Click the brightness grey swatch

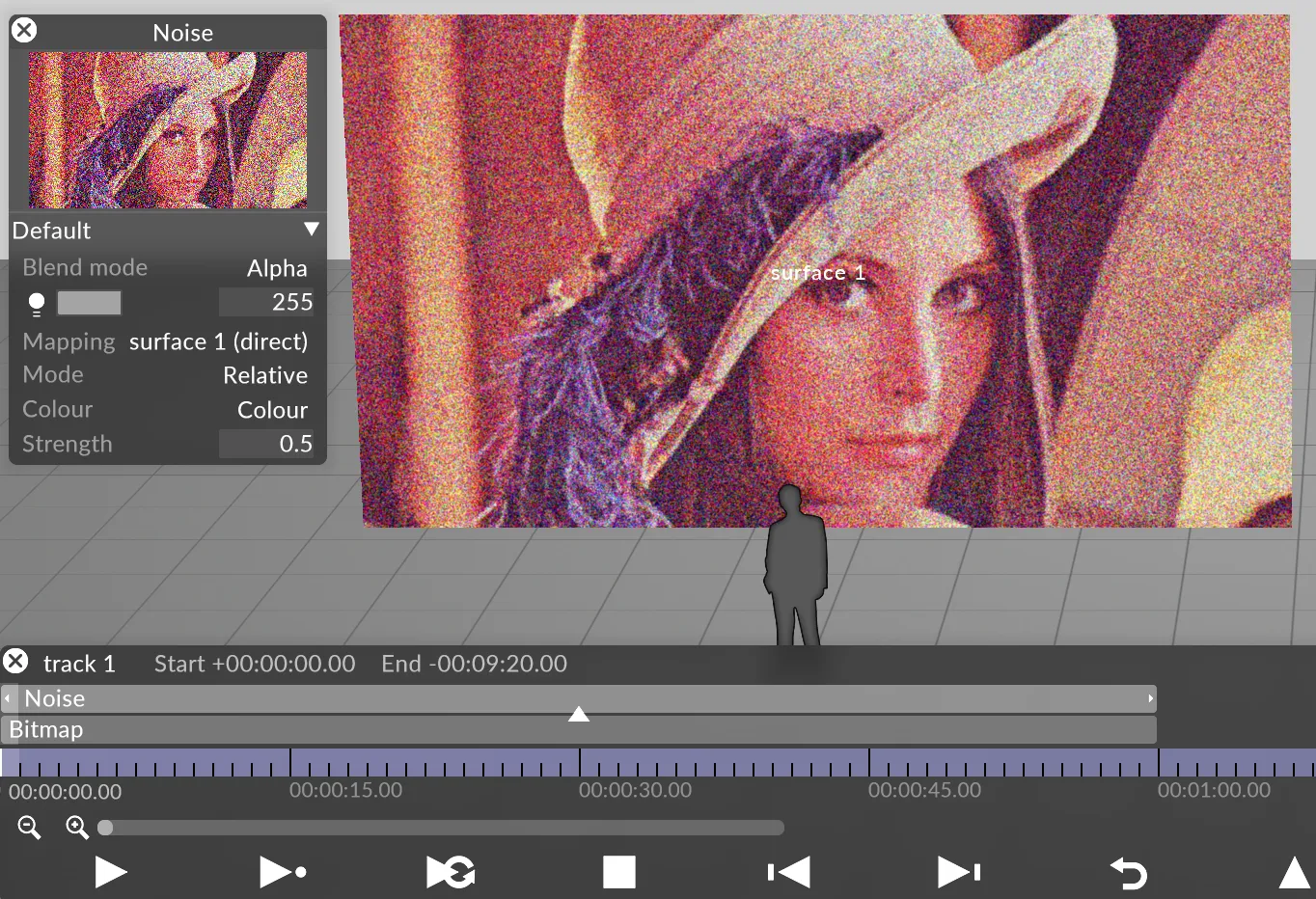pos(89,303)
